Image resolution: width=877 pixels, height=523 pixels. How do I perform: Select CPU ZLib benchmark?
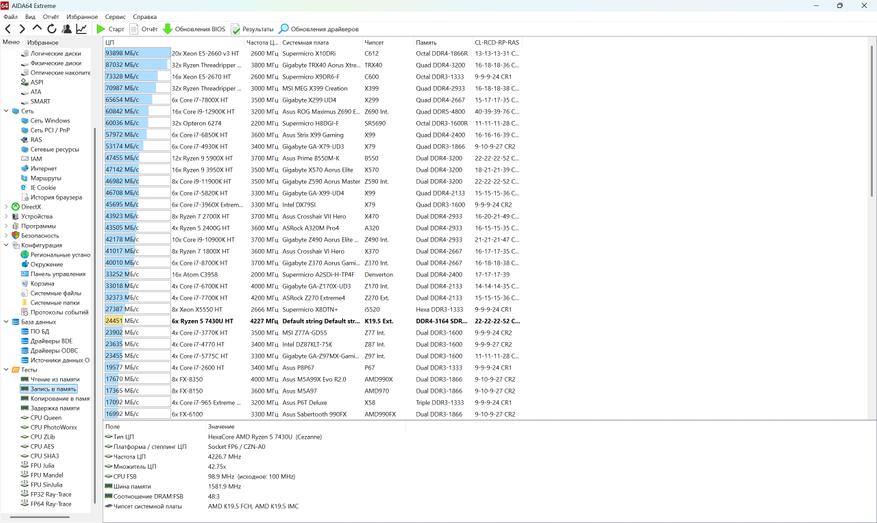(x=38, y=437)
